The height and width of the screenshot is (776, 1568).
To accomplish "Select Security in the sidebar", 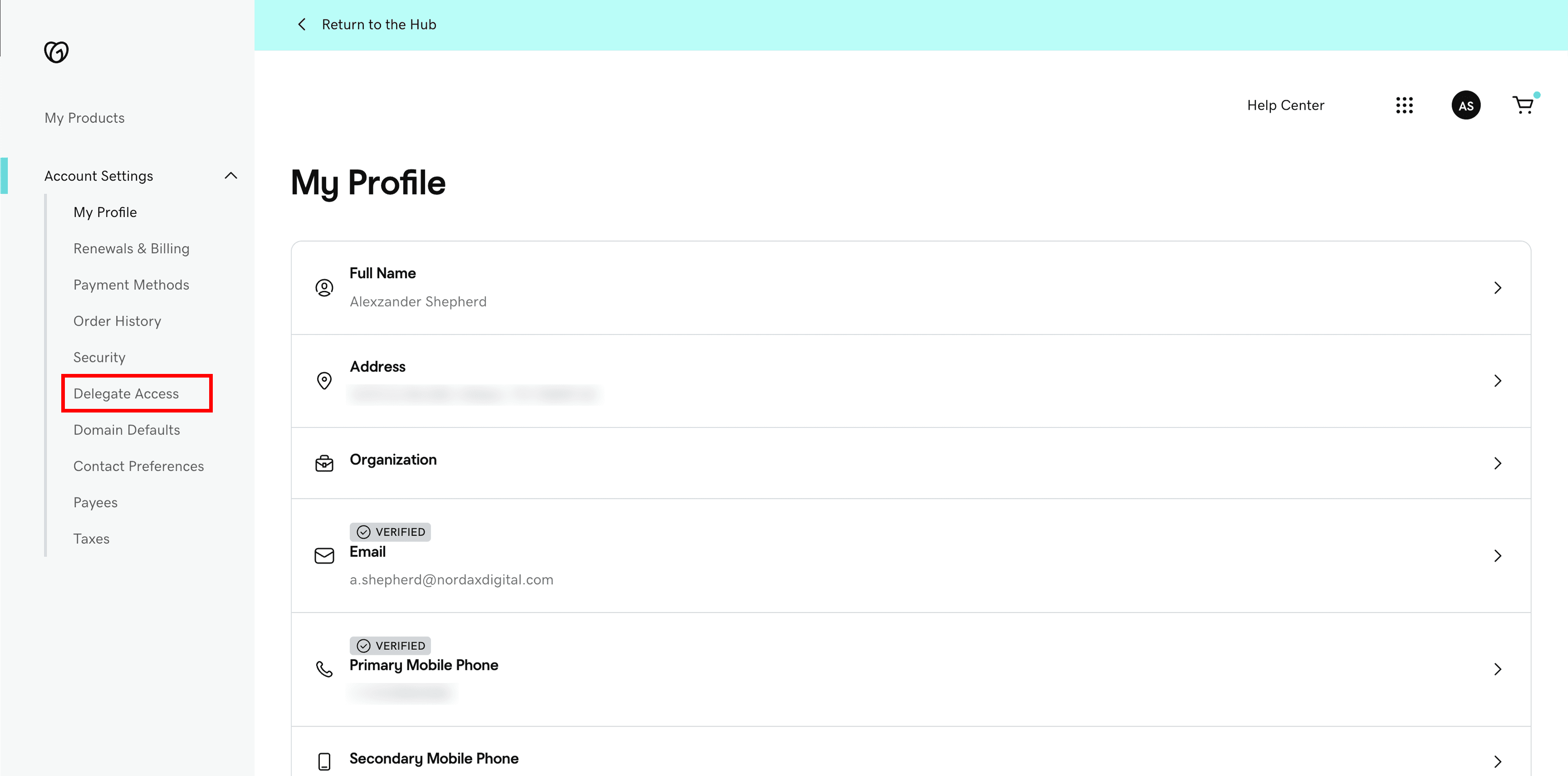I will pyautogui.click(x=99, y=357).
